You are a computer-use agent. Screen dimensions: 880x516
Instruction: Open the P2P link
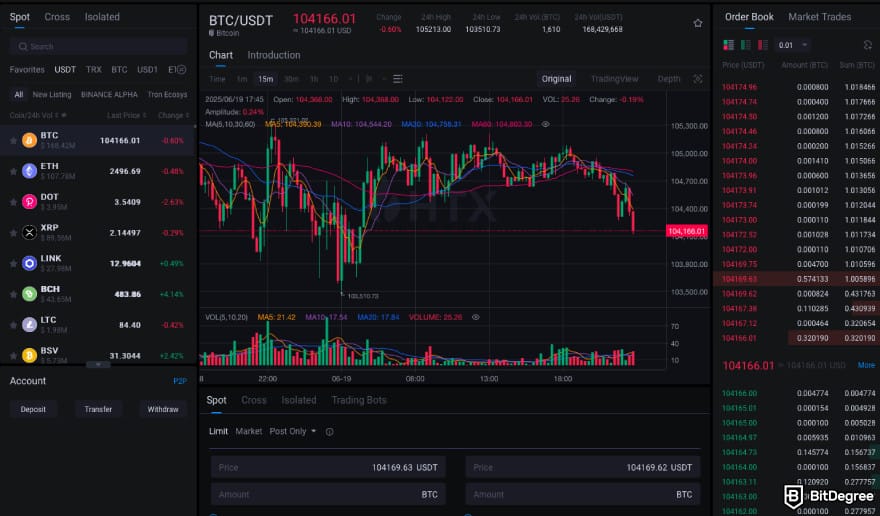click(x=180, y=381)
